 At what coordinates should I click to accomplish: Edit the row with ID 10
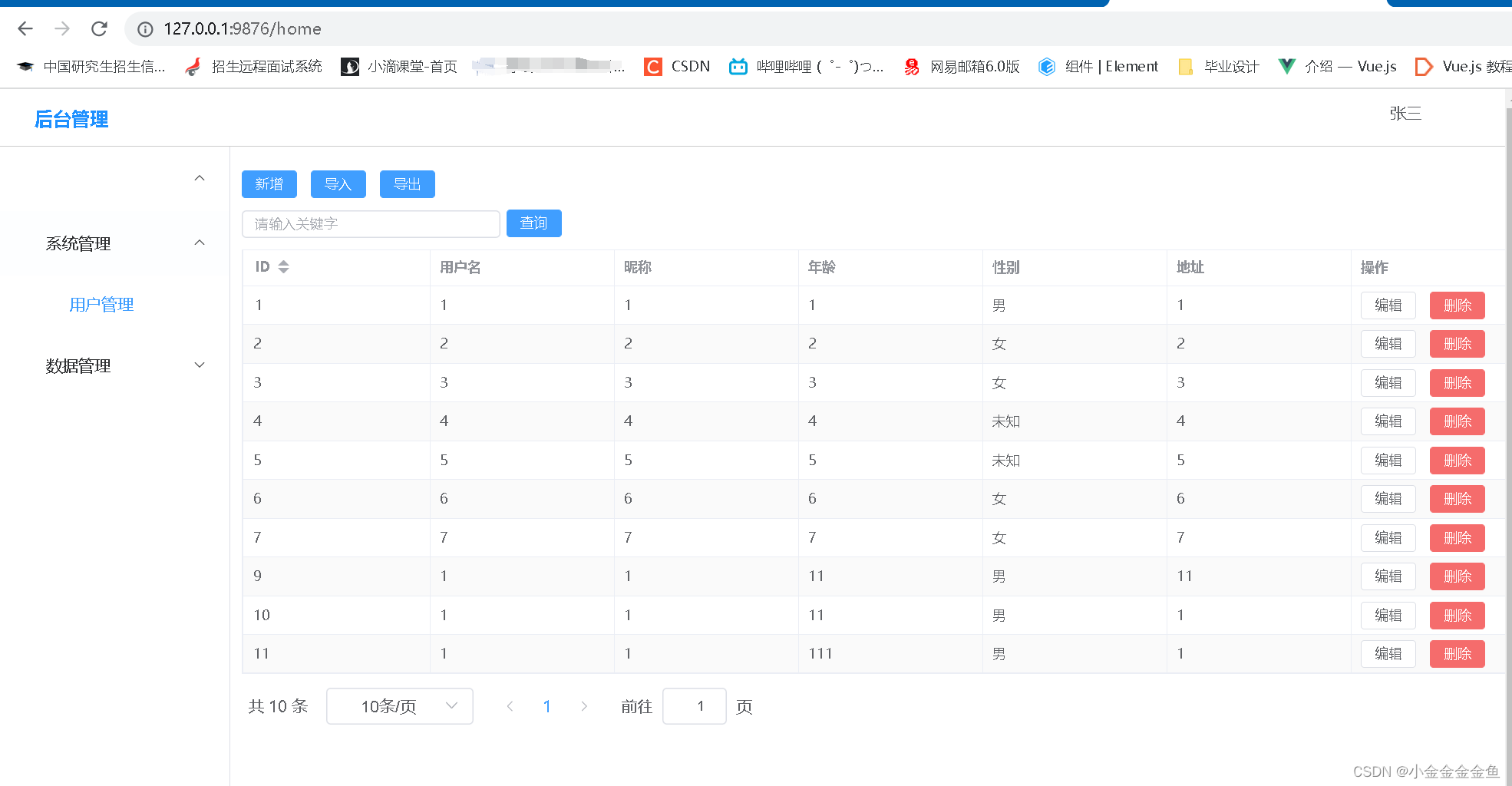(1388, 616)
